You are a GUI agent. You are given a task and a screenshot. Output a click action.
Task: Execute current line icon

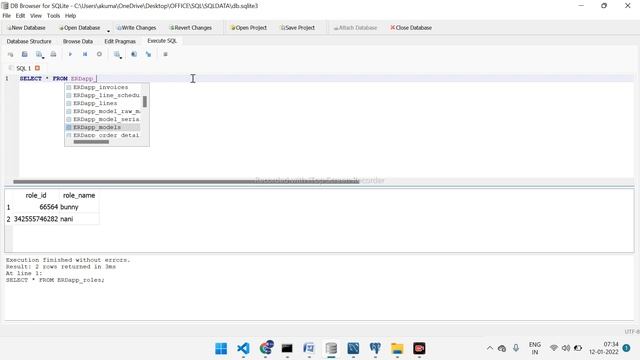point(85,54)
